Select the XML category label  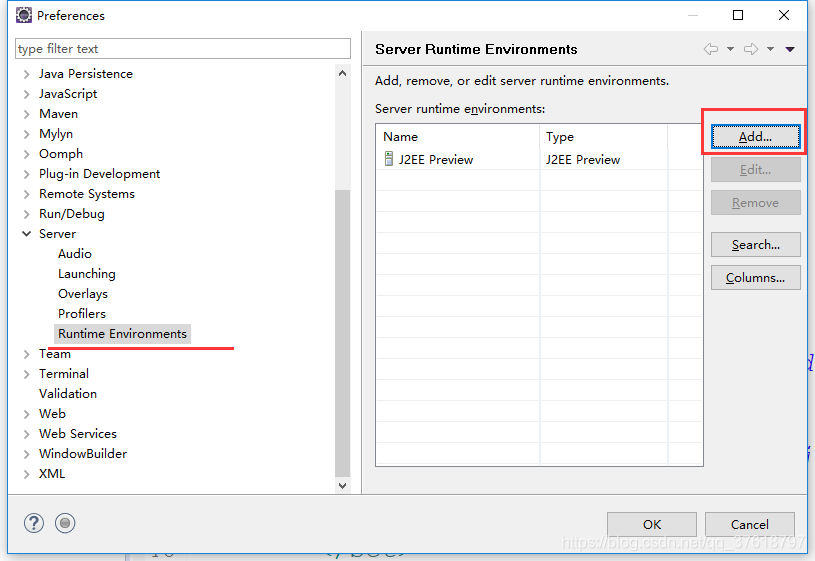click(52, 474)
